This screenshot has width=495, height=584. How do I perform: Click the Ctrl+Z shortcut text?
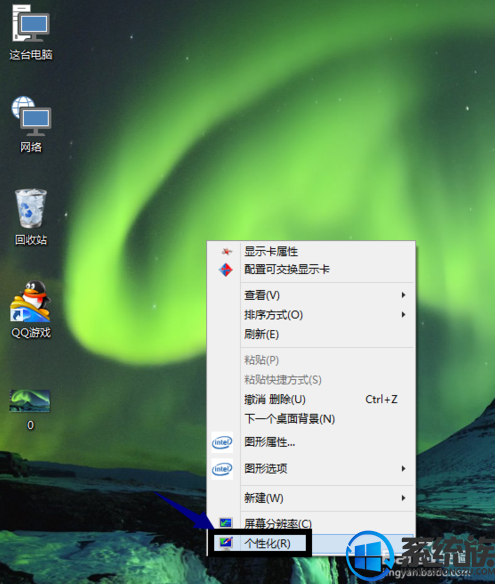coord(381,400)
